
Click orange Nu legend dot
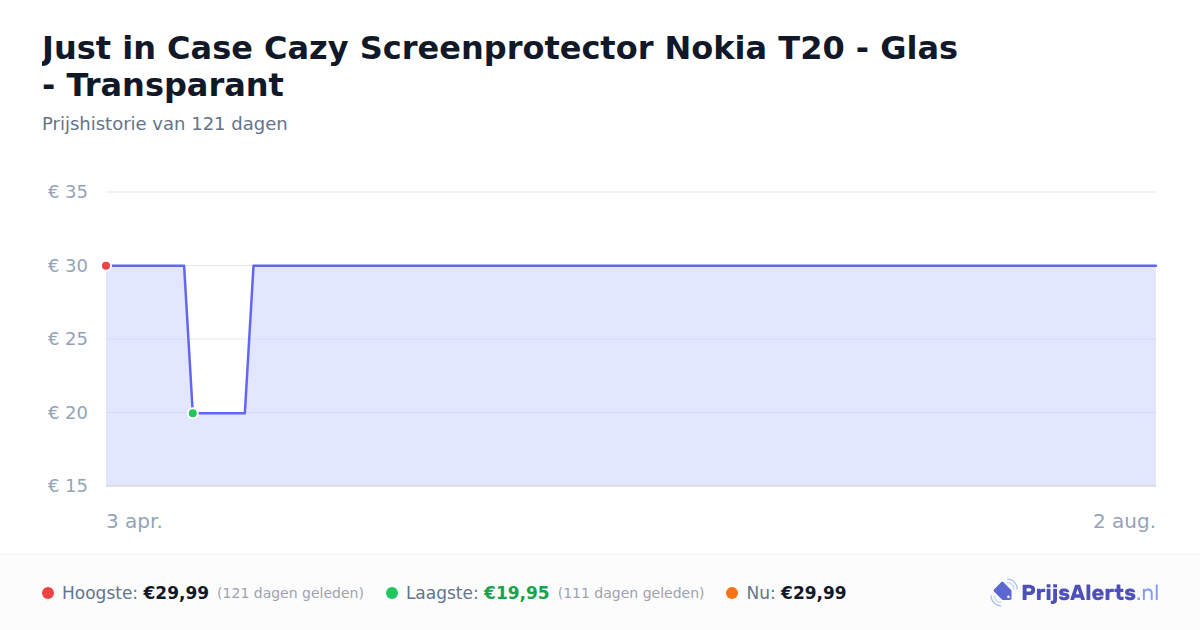tap(732, 593)
